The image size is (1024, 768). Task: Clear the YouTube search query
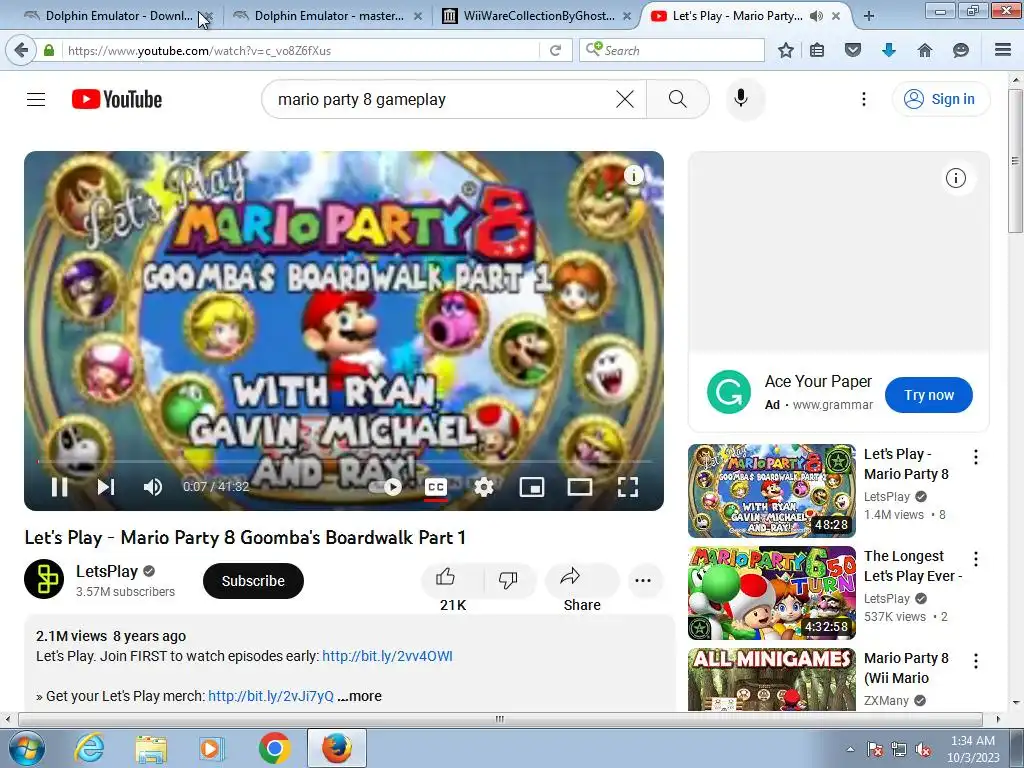coord(625,99)
